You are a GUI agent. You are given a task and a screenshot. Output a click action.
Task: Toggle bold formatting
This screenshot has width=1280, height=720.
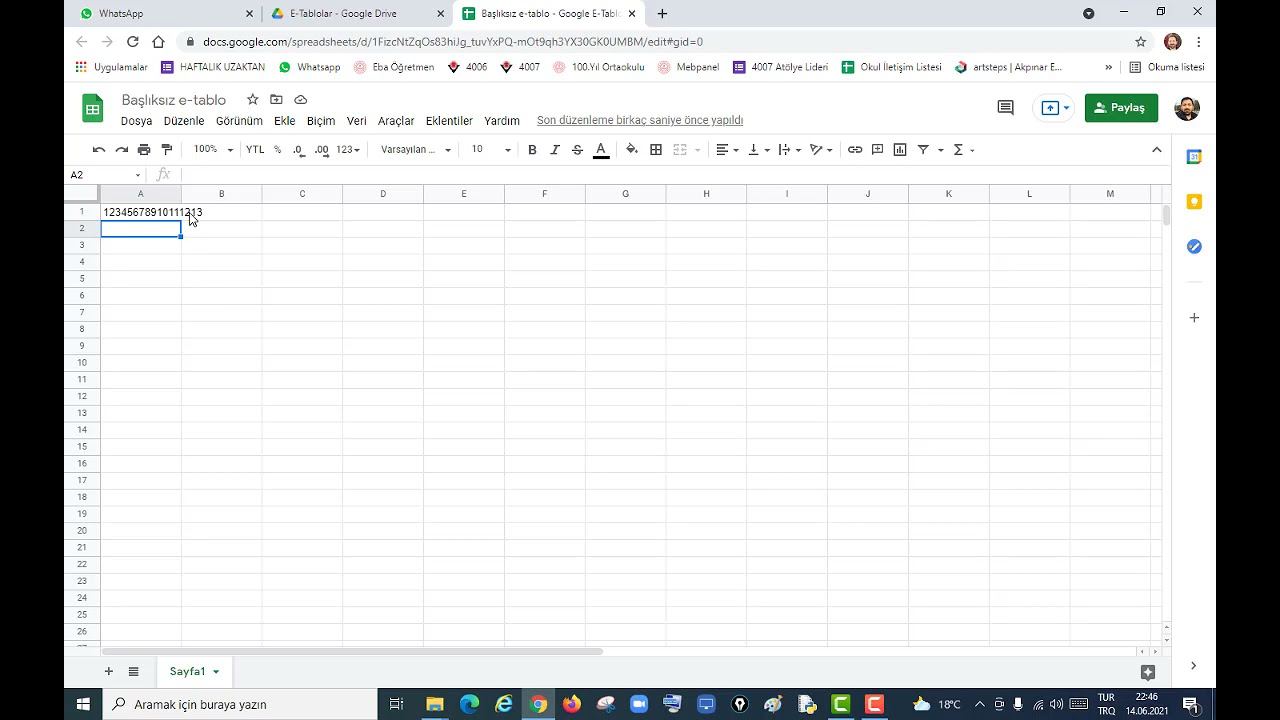[x=532, y=150]
